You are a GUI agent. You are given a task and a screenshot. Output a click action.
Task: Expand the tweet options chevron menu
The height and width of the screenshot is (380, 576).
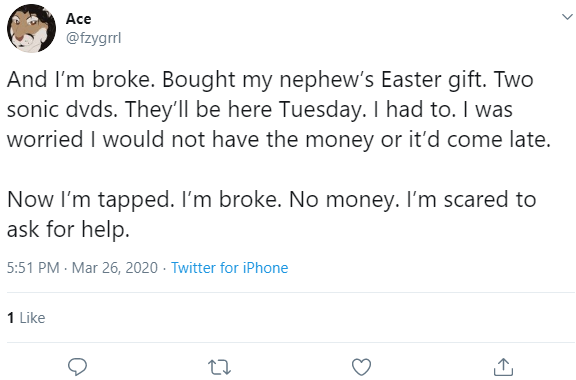point(567,17)
